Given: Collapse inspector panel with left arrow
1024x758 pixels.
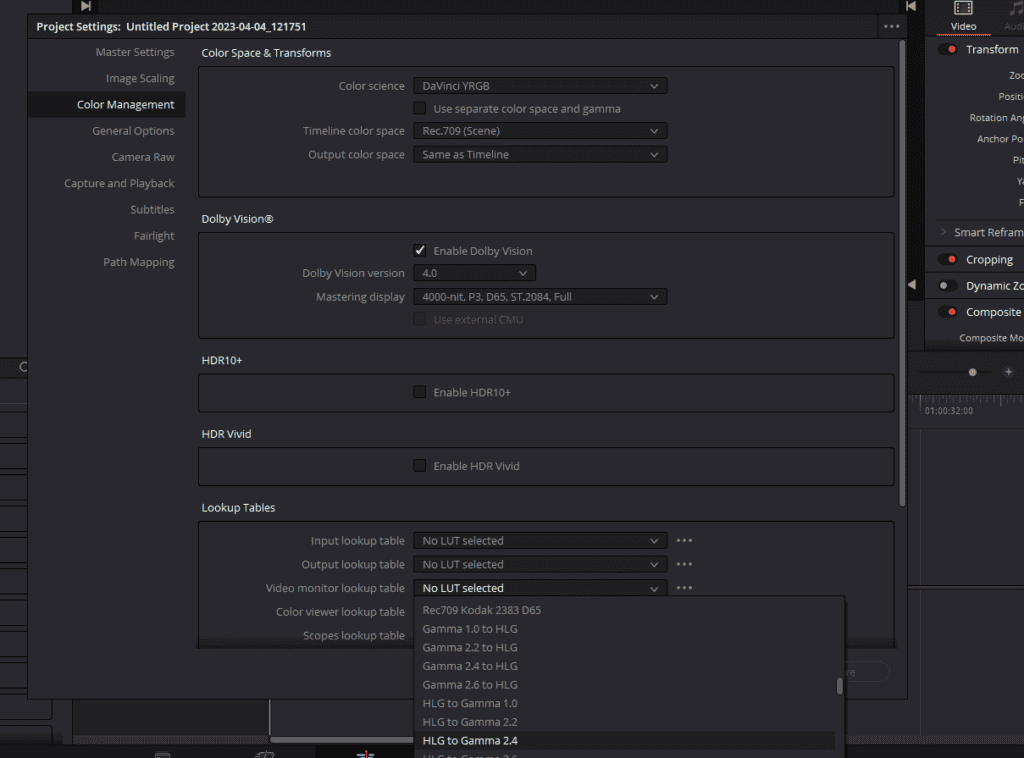Looking at the screenshot, I should 912,285.
